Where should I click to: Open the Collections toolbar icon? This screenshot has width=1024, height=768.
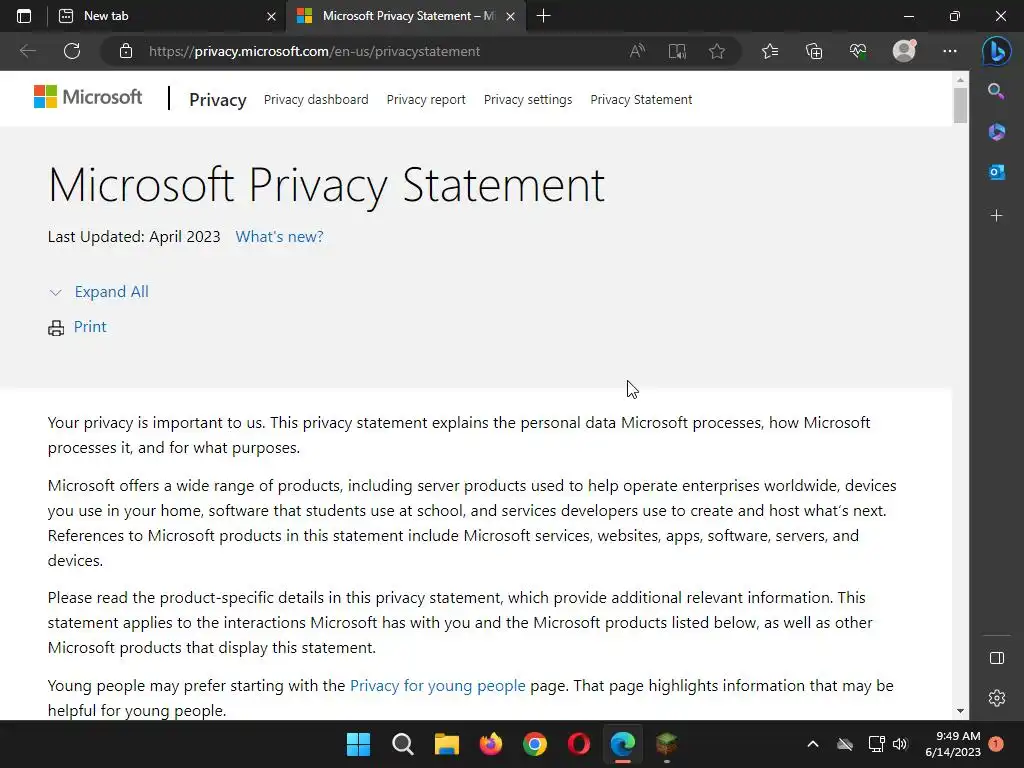(814, 51)
